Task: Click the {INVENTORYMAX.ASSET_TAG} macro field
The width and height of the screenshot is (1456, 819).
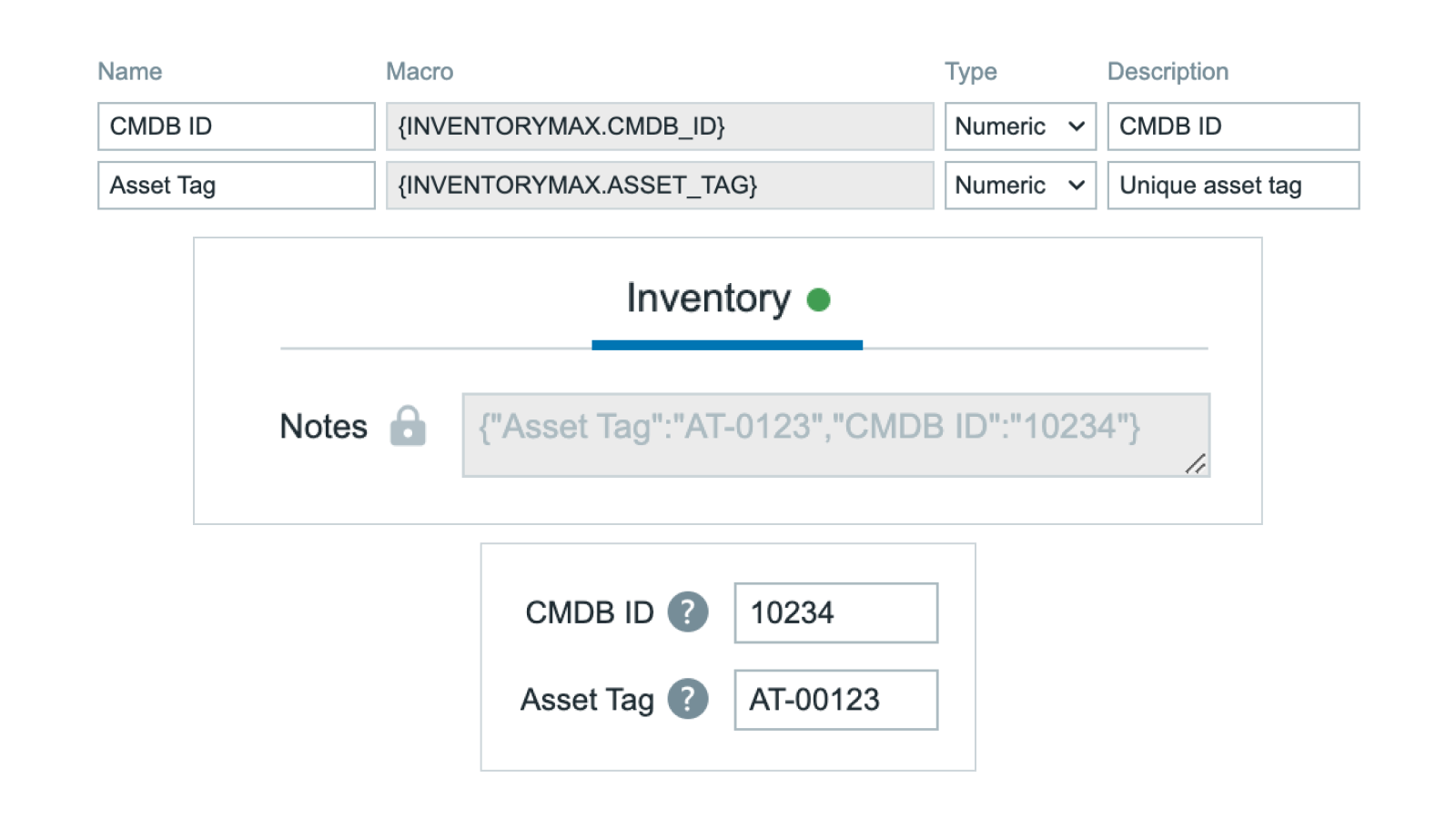Action: click(659, 186)
